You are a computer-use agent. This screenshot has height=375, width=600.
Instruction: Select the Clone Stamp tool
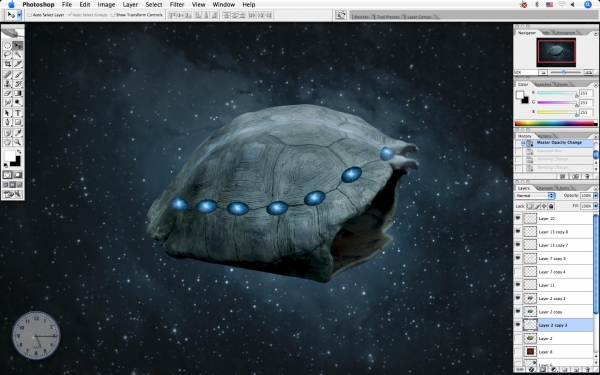coord(7,84)
